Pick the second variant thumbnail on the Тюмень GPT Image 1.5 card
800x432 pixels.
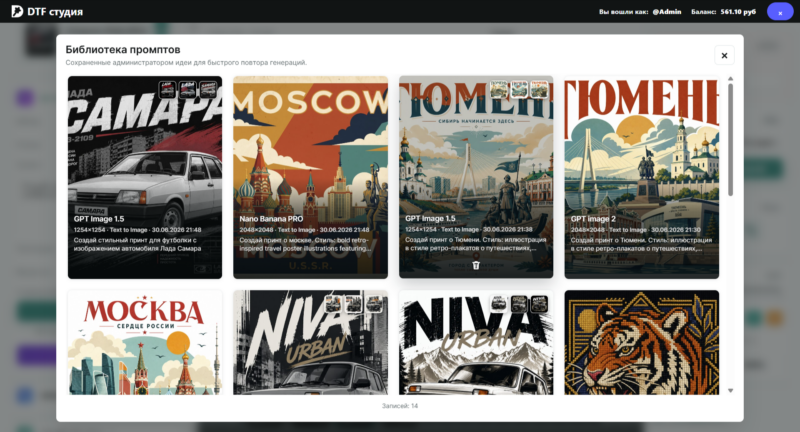(x=519, y=89)
